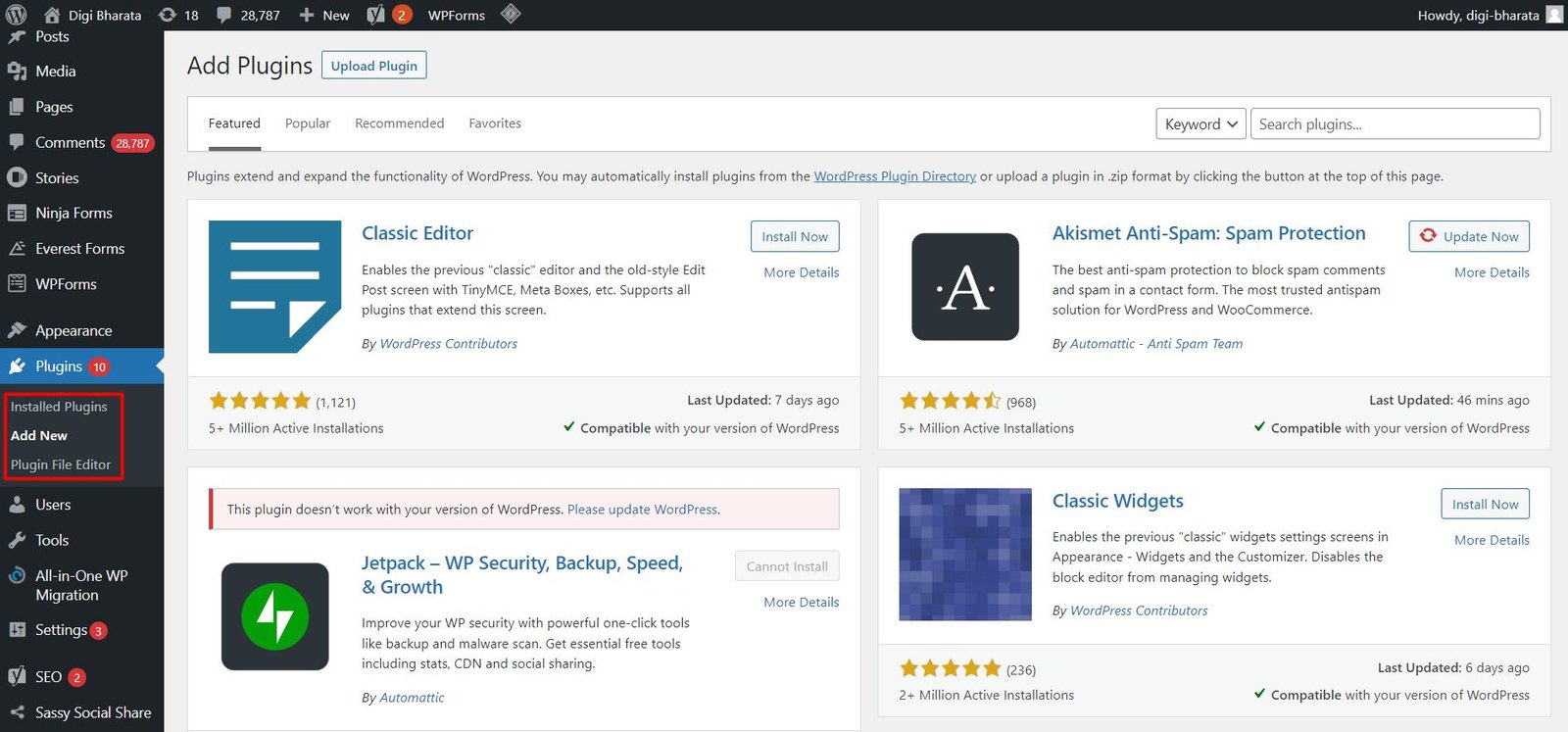
Task: Open the Classic Widgets title link
Action: point(1118,501)
